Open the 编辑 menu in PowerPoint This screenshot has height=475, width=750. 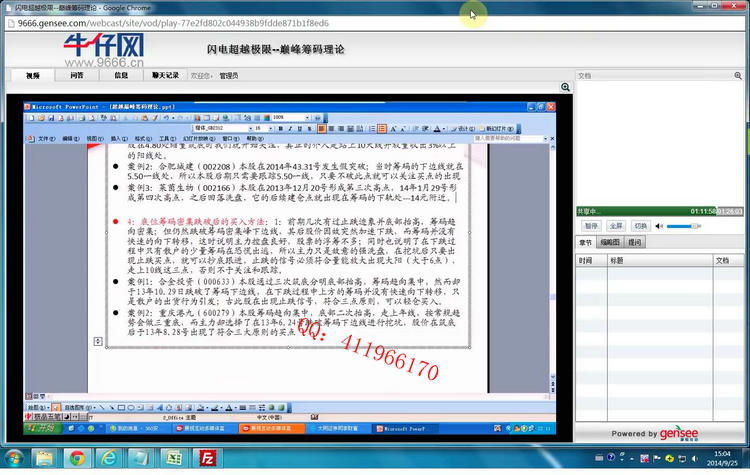pyautogui.click(x=71, y=139)
